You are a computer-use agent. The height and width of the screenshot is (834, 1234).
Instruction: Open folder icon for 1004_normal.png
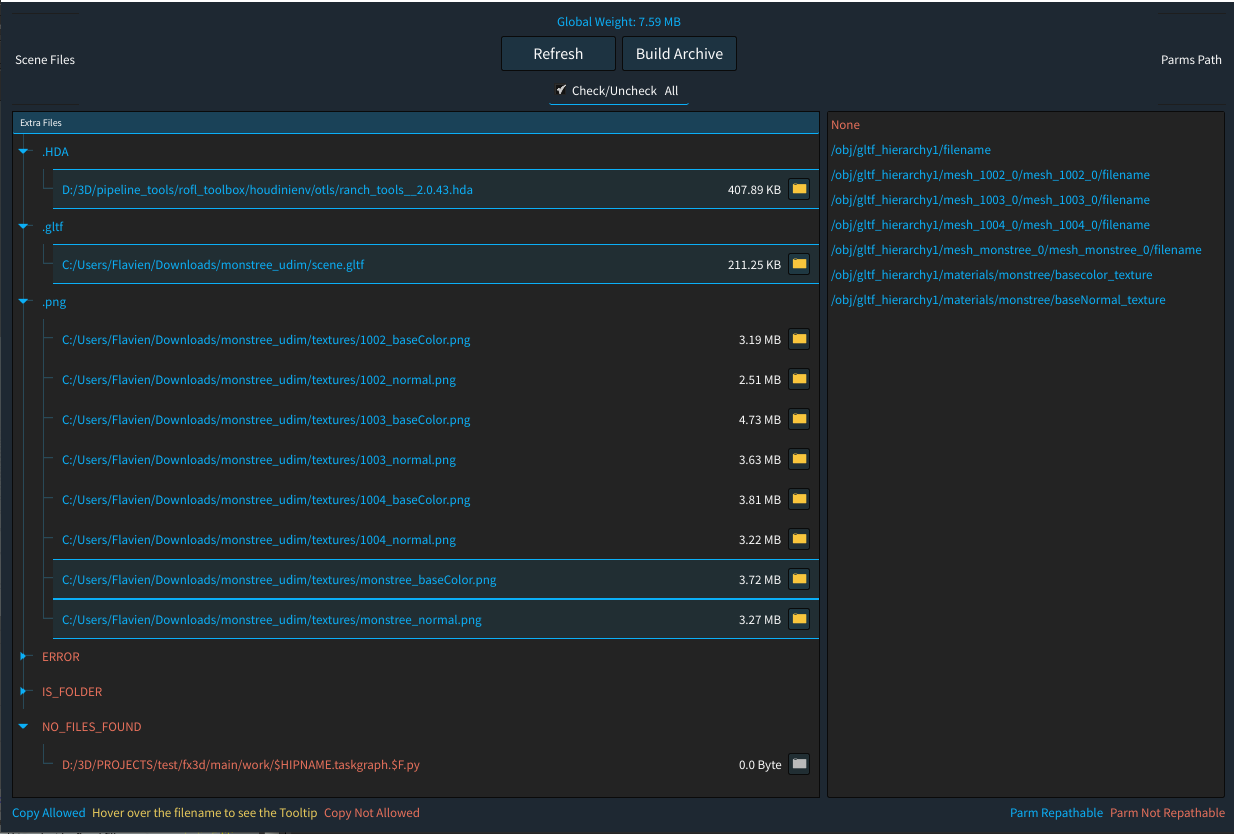[799, 539]
